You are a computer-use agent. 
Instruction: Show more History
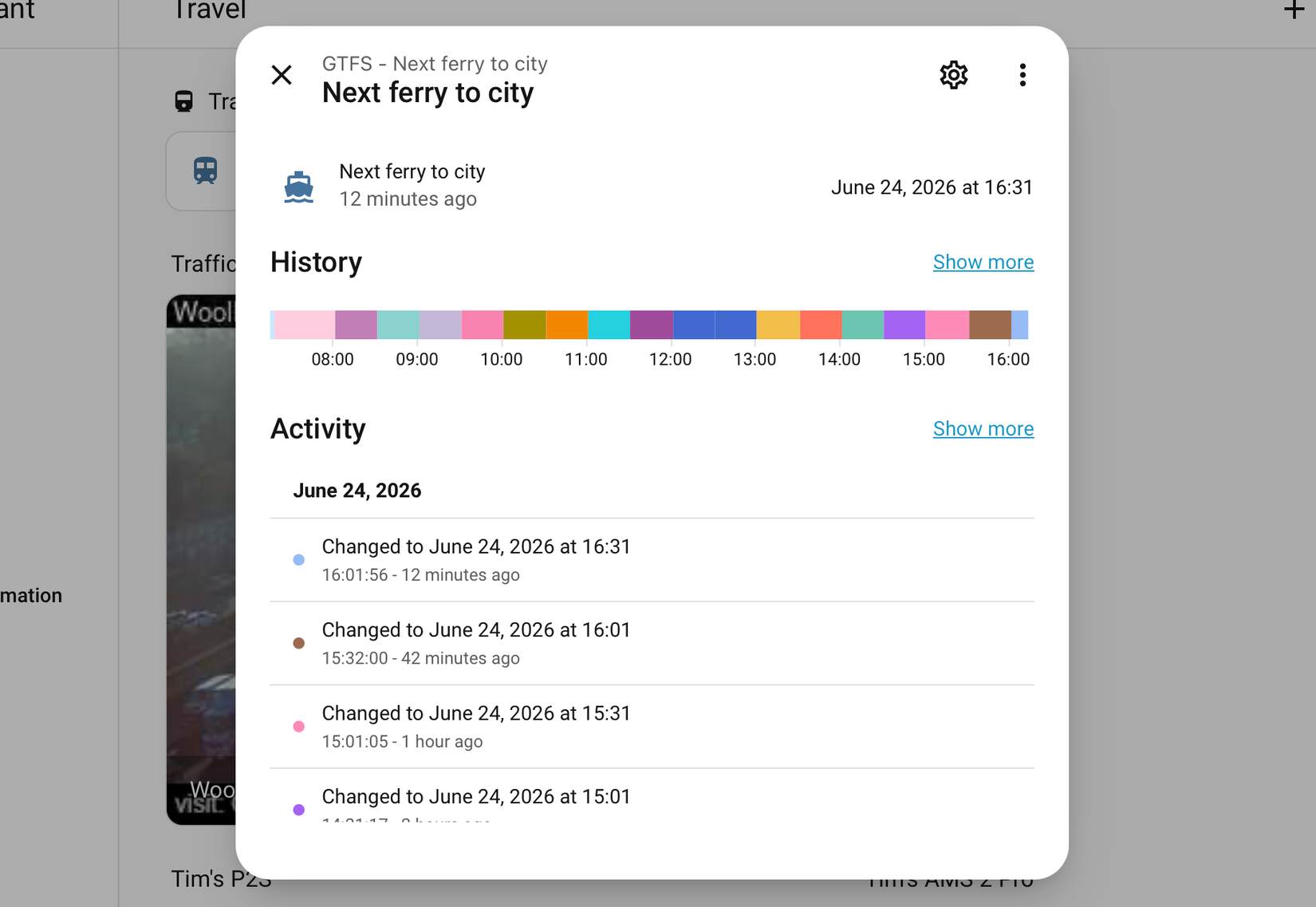983,262
